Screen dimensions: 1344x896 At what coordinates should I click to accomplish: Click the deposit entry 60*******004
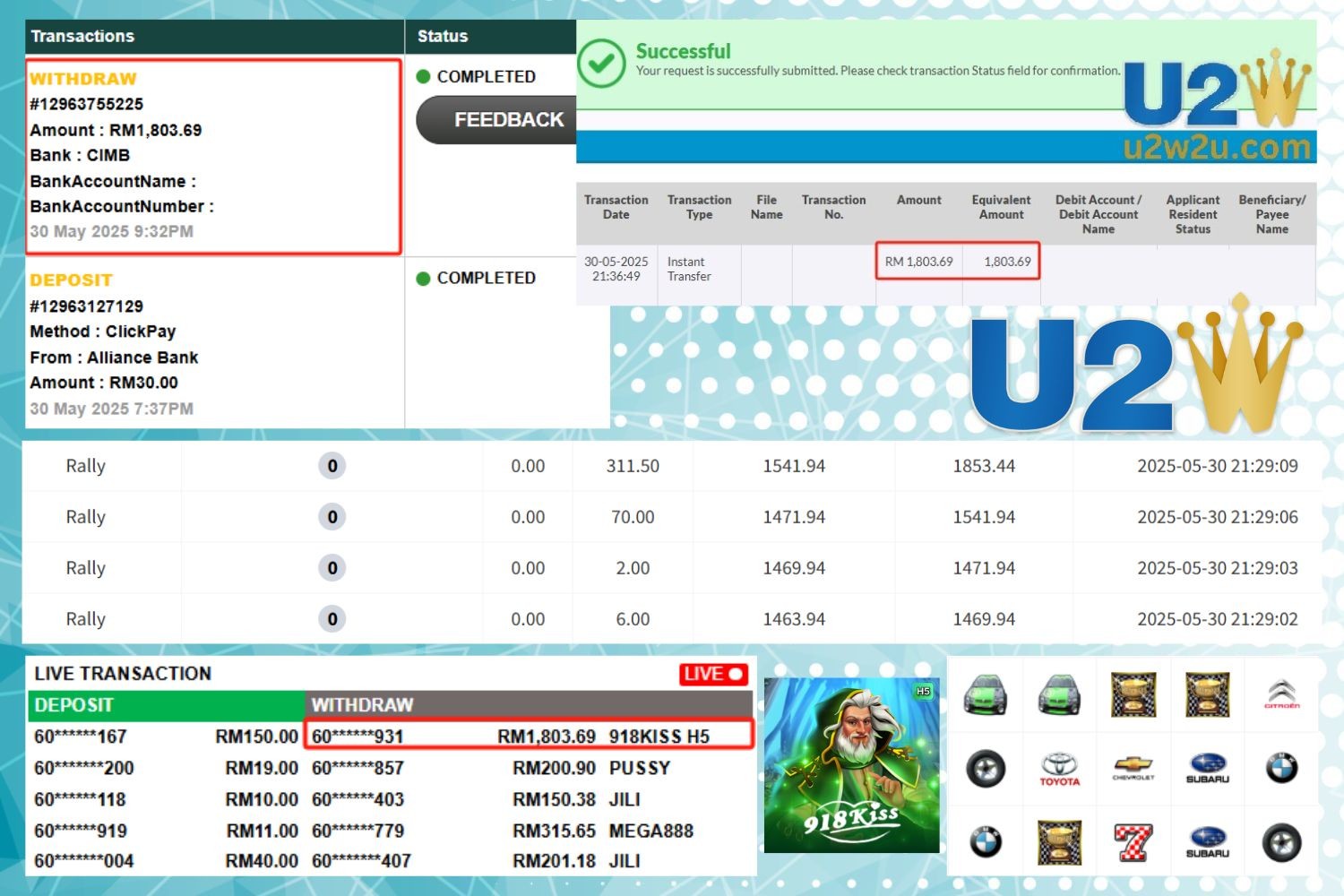pyautogui.click(x=84, y=861)
